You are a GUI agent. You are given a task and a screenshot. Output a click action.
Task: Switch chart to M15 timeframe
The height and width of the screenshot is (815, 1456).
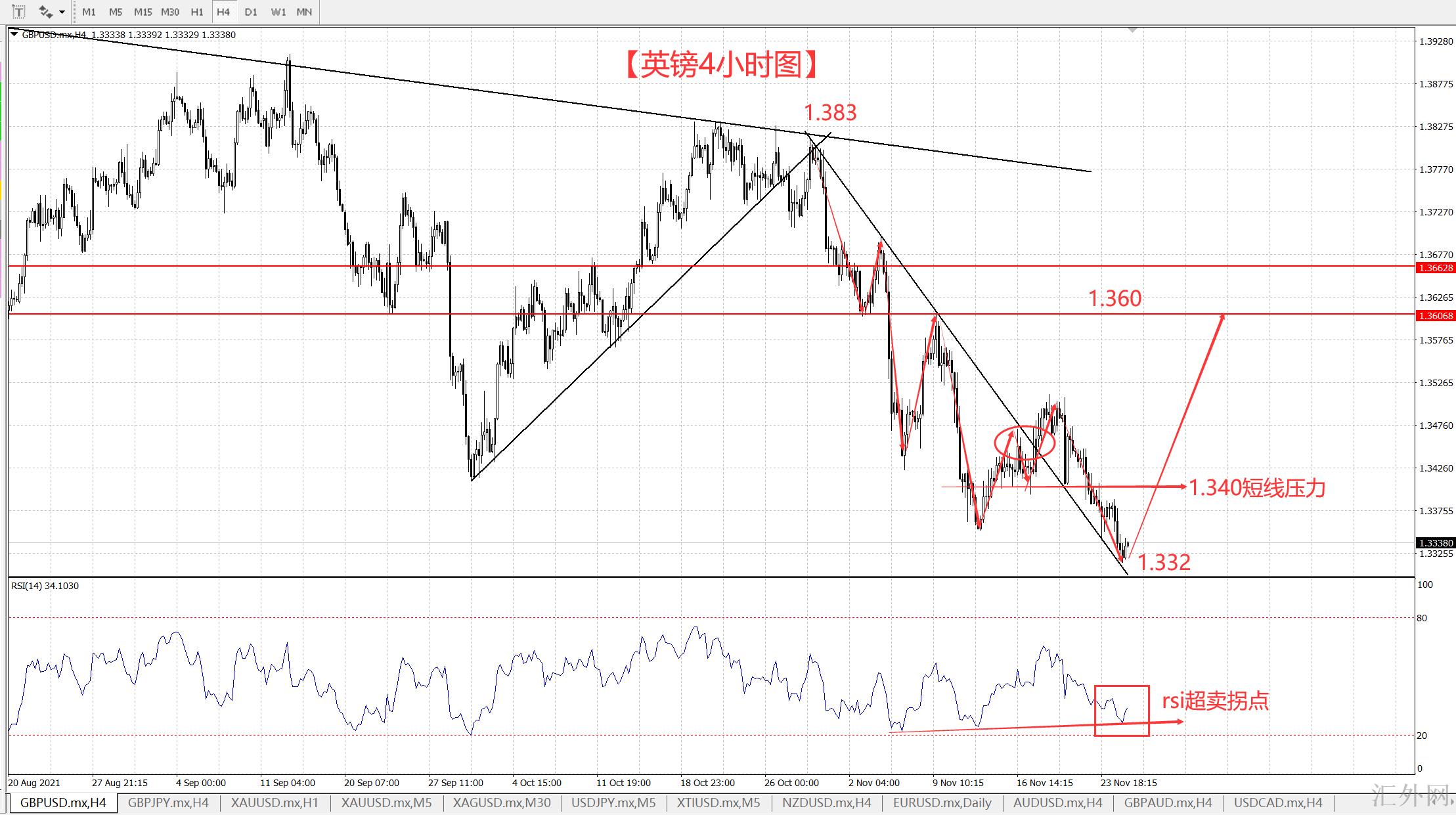(x=143, y=12)
